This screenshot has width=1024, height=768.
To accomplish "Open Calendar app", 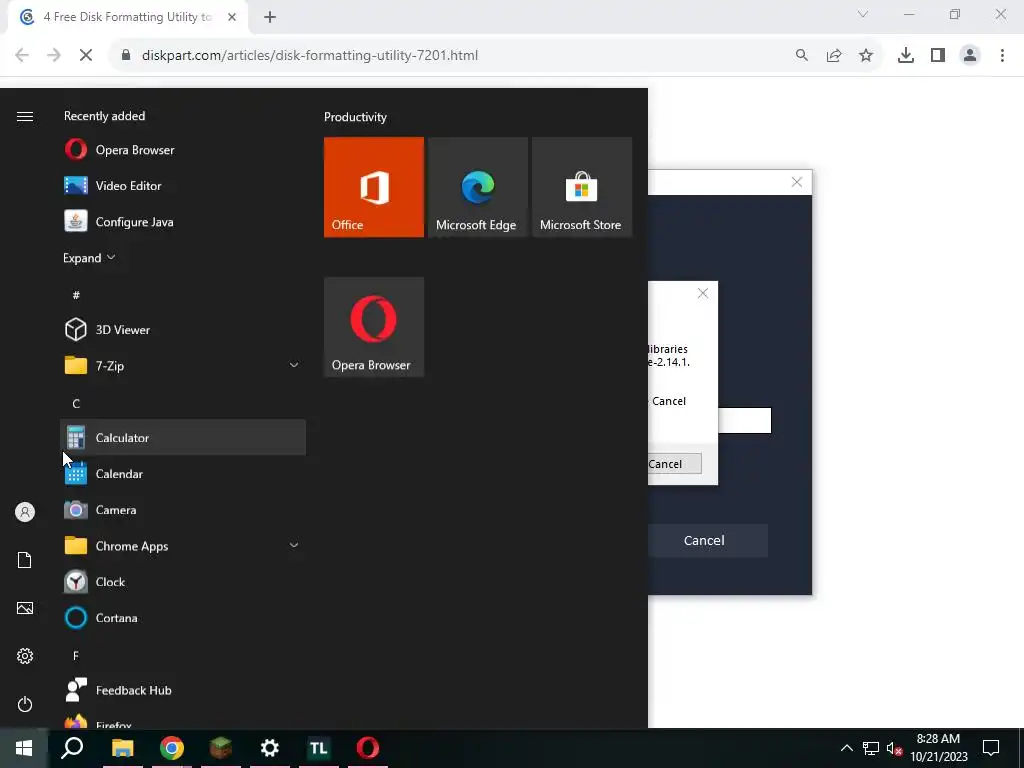I will click(183, 474).
